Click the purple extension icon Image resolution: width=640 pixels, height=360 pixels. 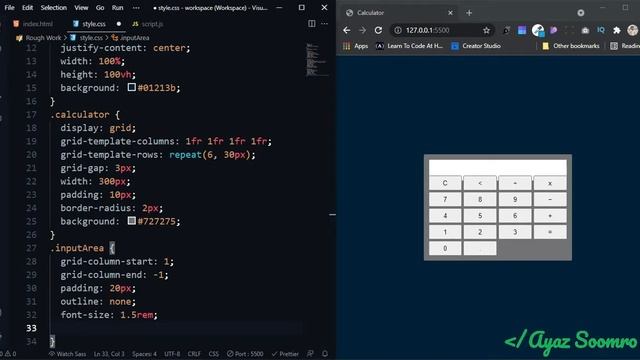(x=553, y=30)
